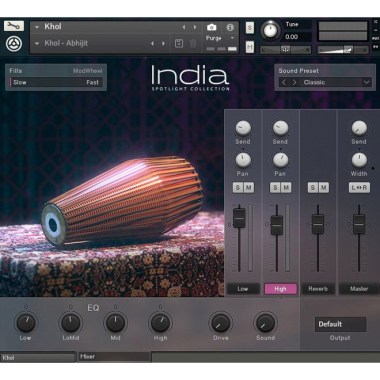The width and height of the screenshot is (380, 380).
Task: Switch to the Mixer tab
Action: tap(113, 357)
